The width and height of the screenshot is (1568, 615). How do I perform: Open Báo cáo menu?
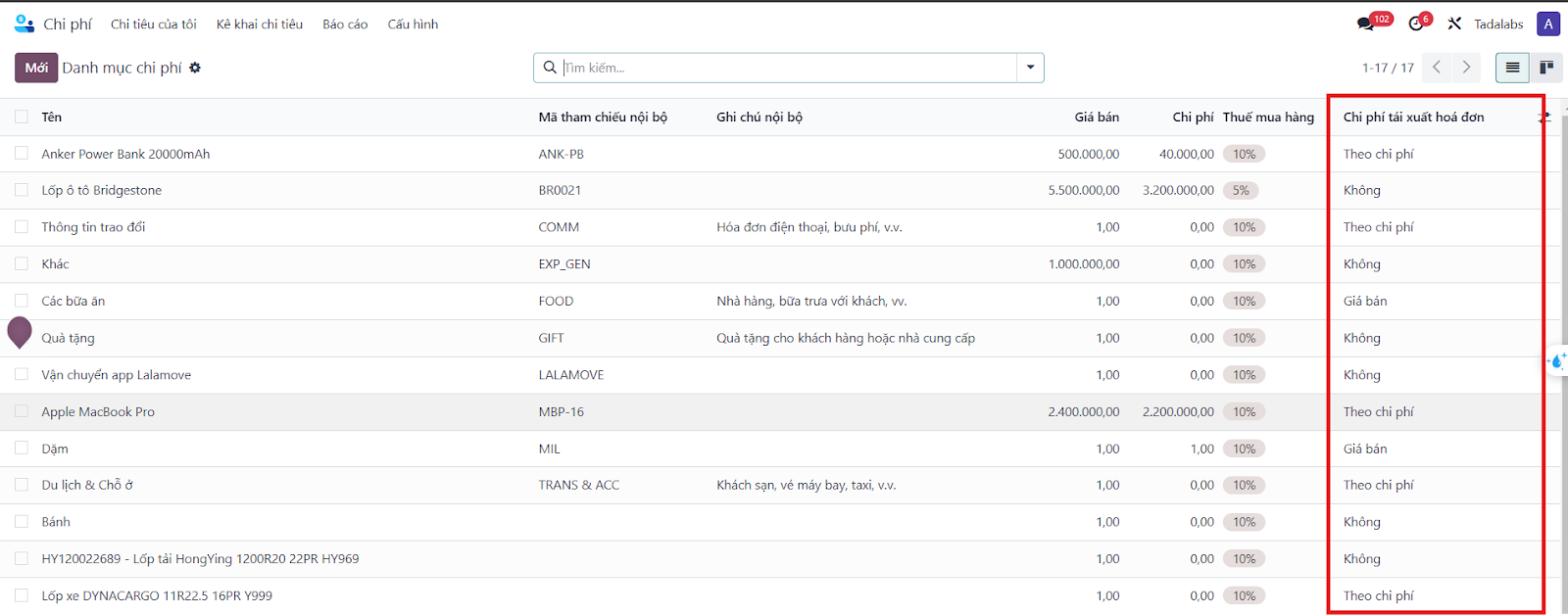(x=345, y=24)
